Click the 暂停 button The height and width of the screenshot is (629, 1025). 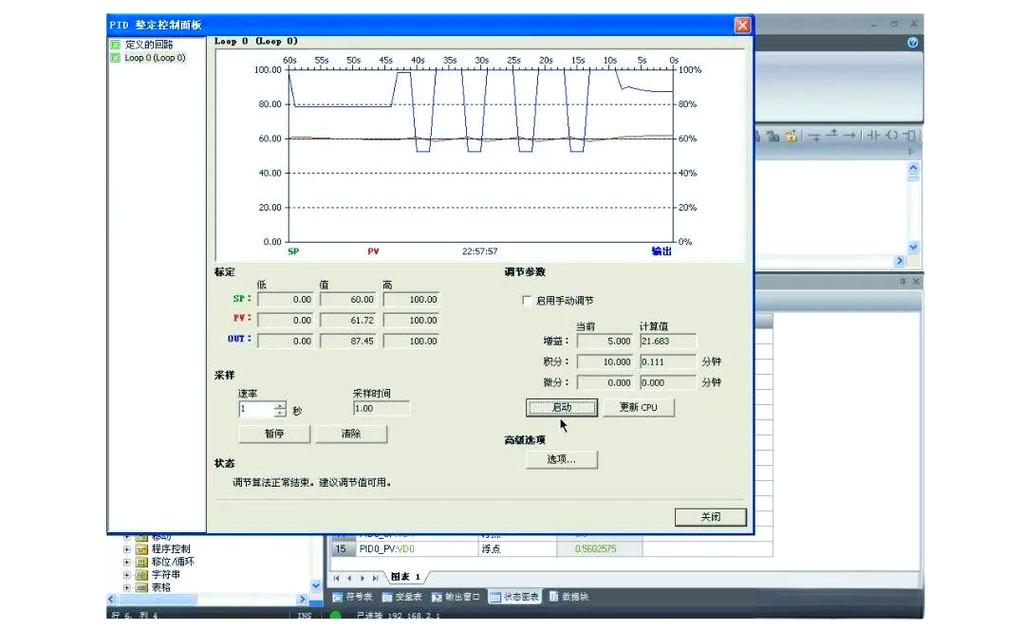[275, 434]
